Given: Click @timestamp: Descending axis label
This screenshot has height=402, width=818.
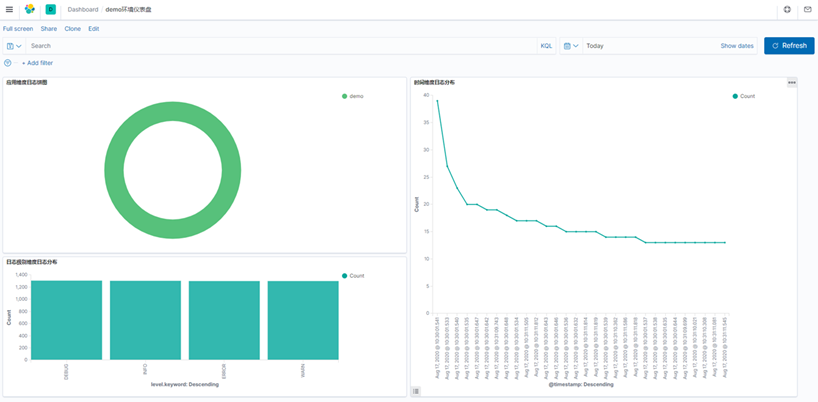Looking at the screenshot, I should pyautogui.click(x=581, y=385).
